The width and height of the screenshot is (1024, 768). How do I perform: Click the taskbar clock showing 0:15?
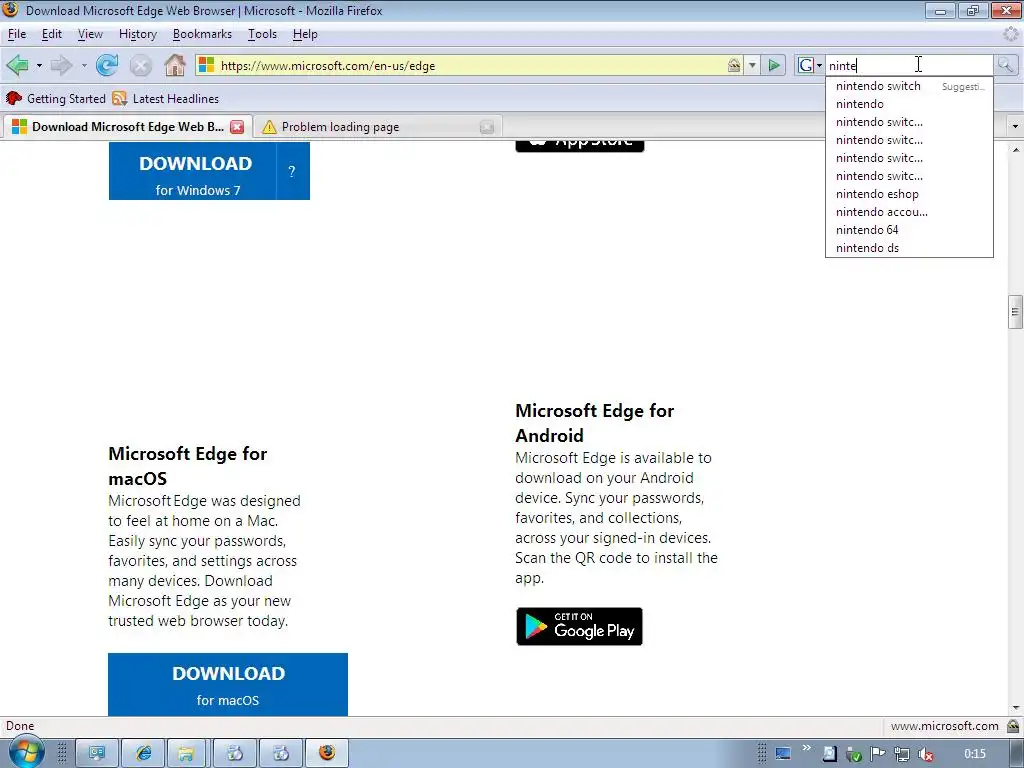[x=974, y=754]
